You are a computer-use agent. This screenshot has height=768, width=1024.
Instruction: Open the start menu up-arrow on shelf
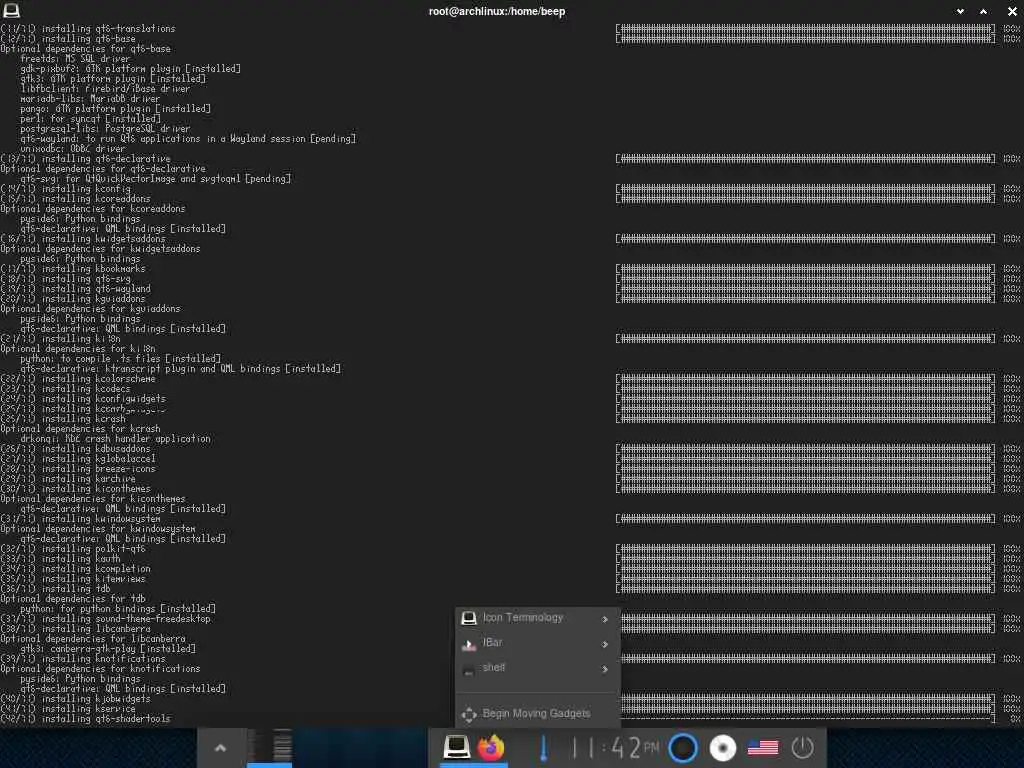[x=221, y=748]
